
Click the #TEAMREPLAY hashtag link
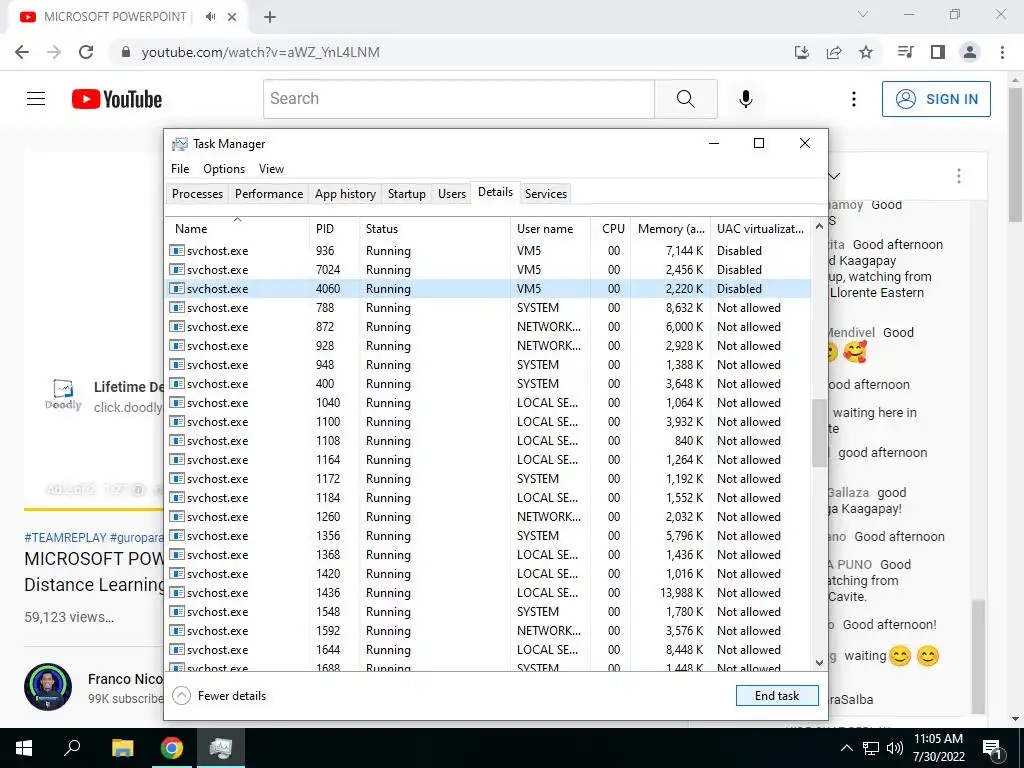click(65, 537)
